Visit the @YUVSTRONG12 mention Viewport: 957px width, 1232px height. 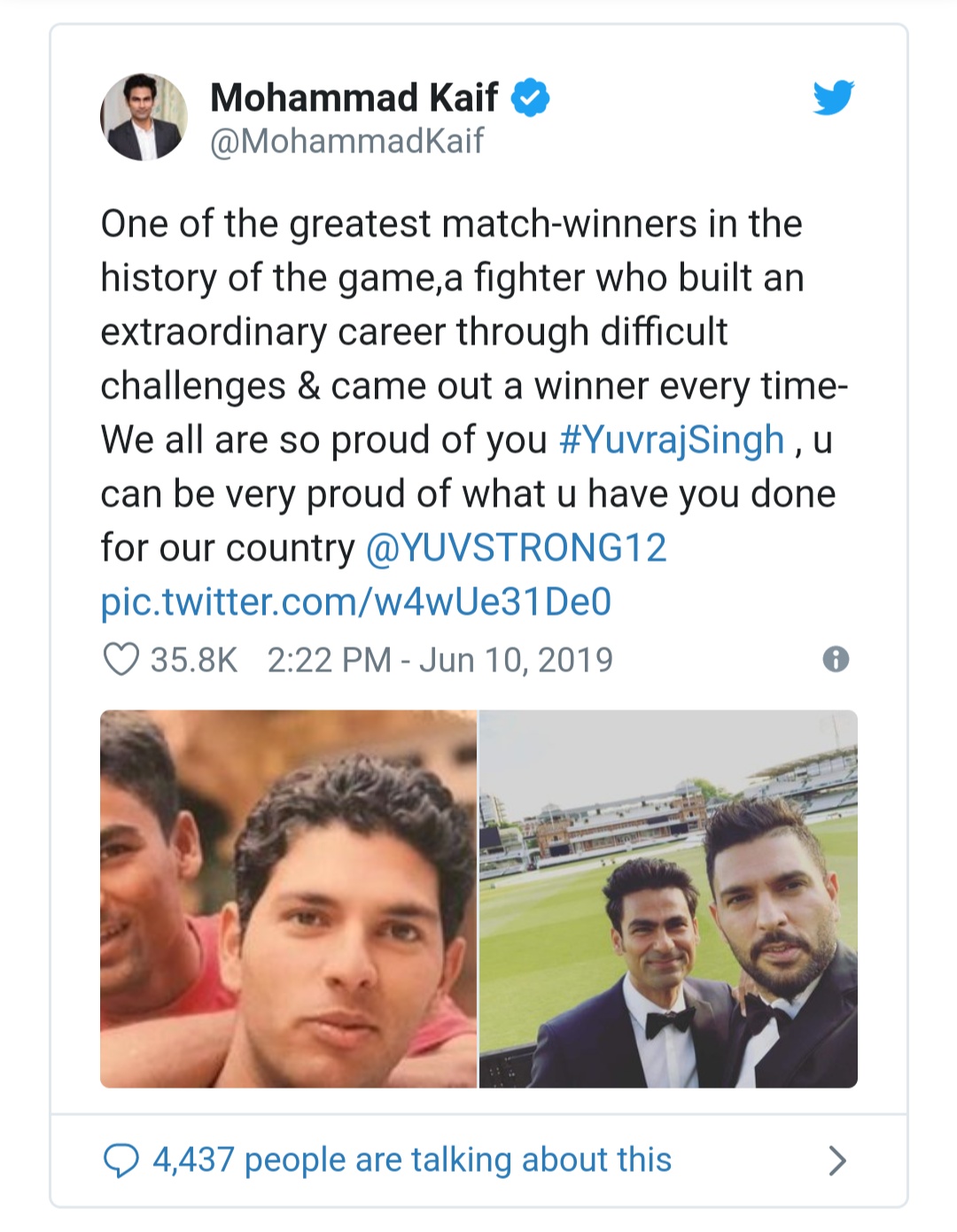coord(516,548)
